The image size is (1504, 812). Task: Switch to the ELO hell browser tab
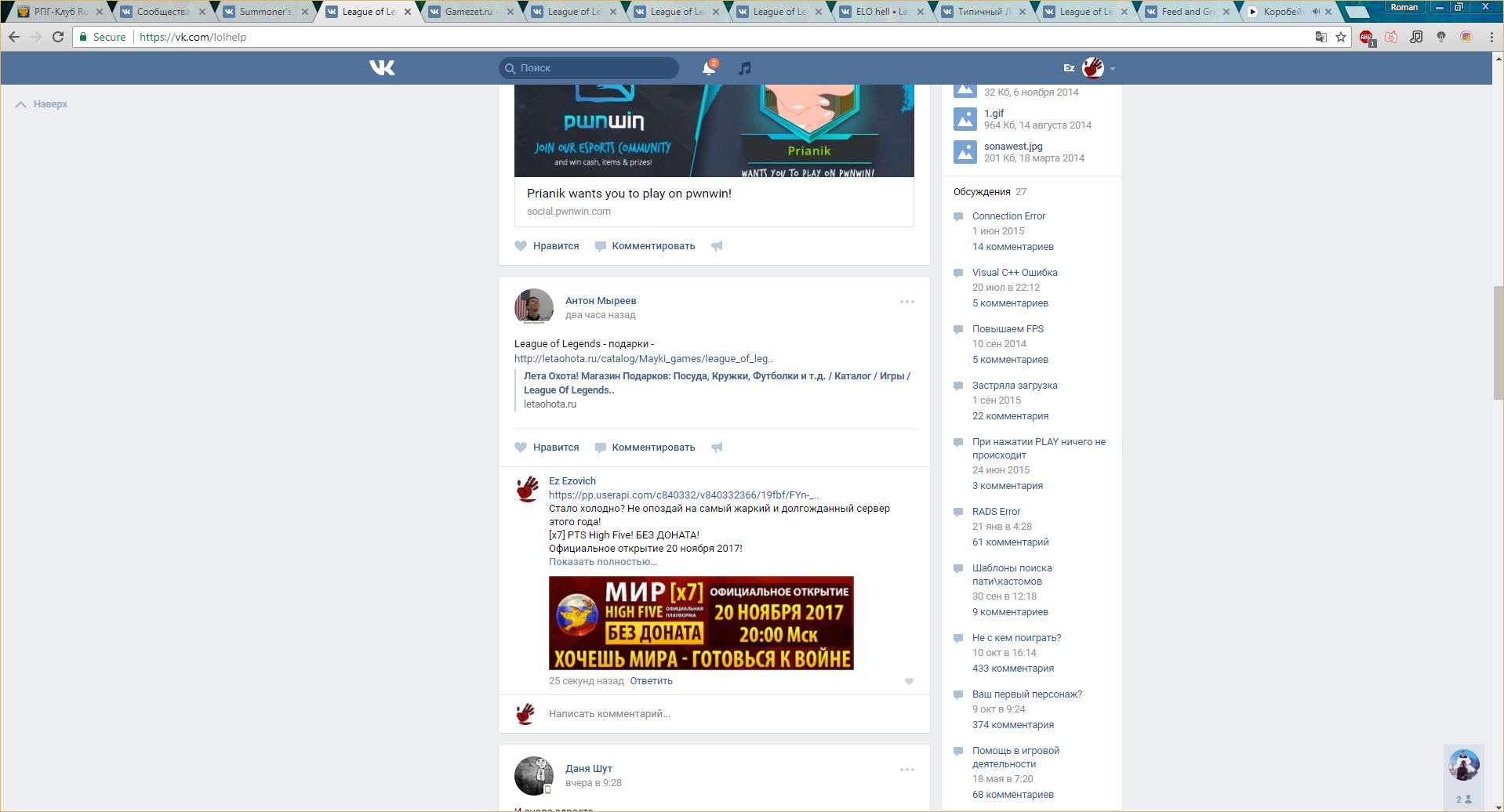pos(881,12)
